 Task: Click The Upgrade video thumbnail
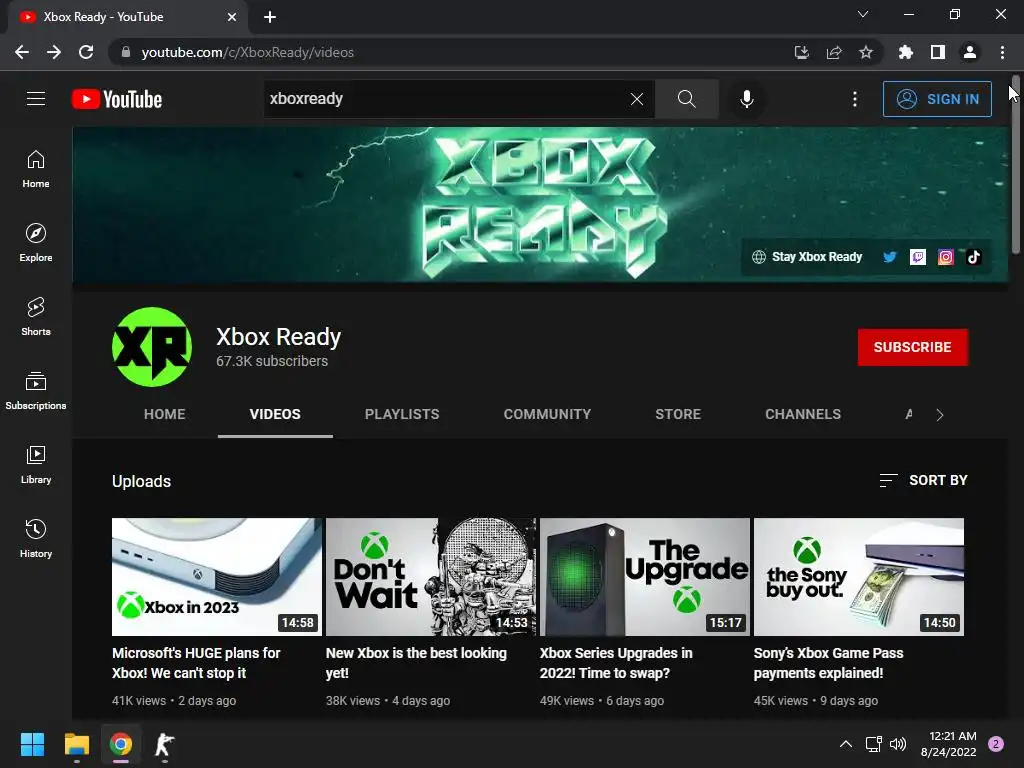[x=645, y=577]
